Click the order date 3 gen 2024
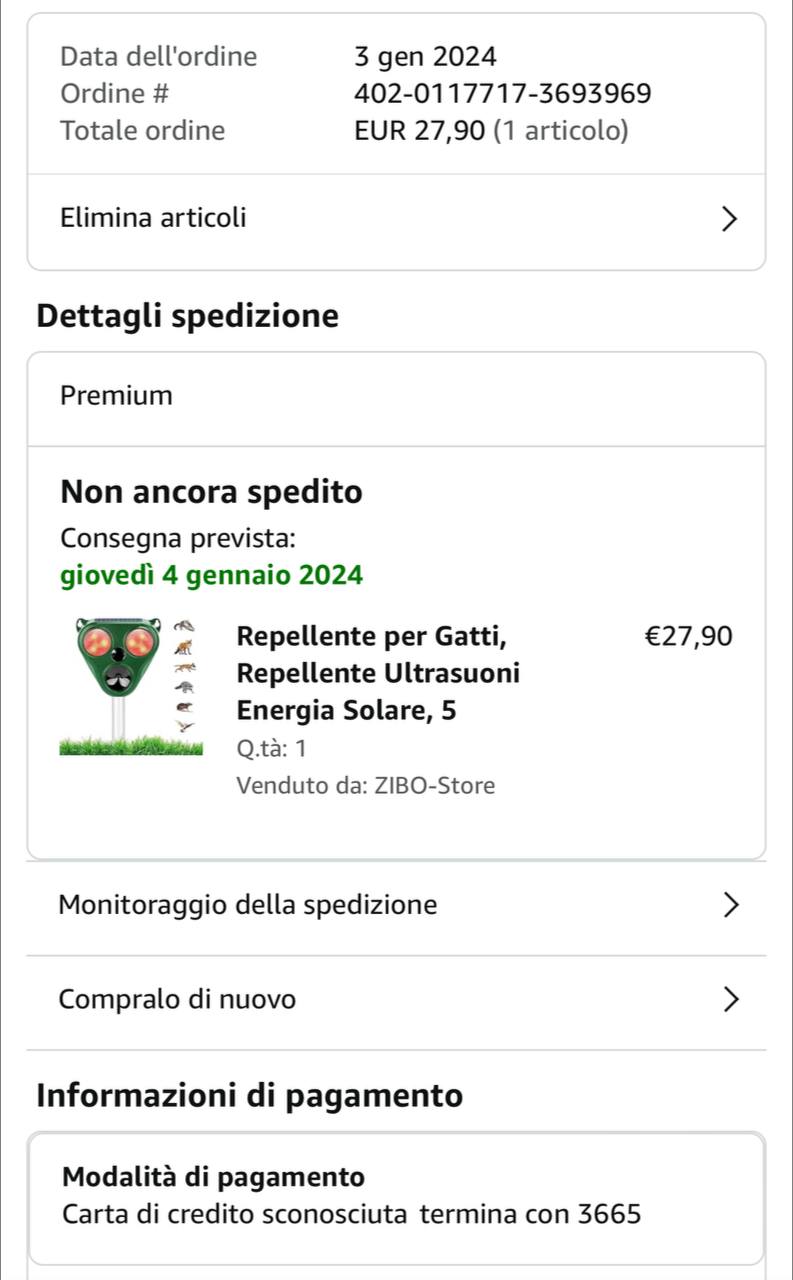This screenshot has width=793, height=1280. pos(425,57)
